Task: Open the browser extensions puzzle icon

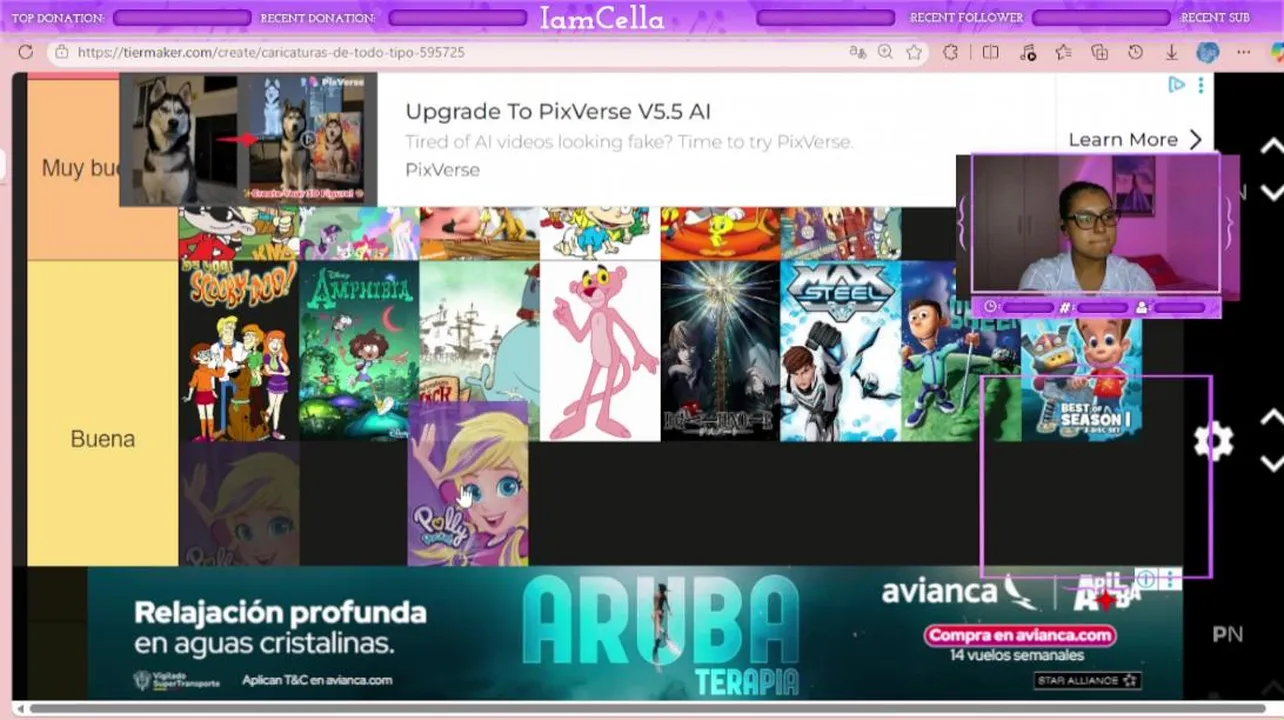Action: 950,52
